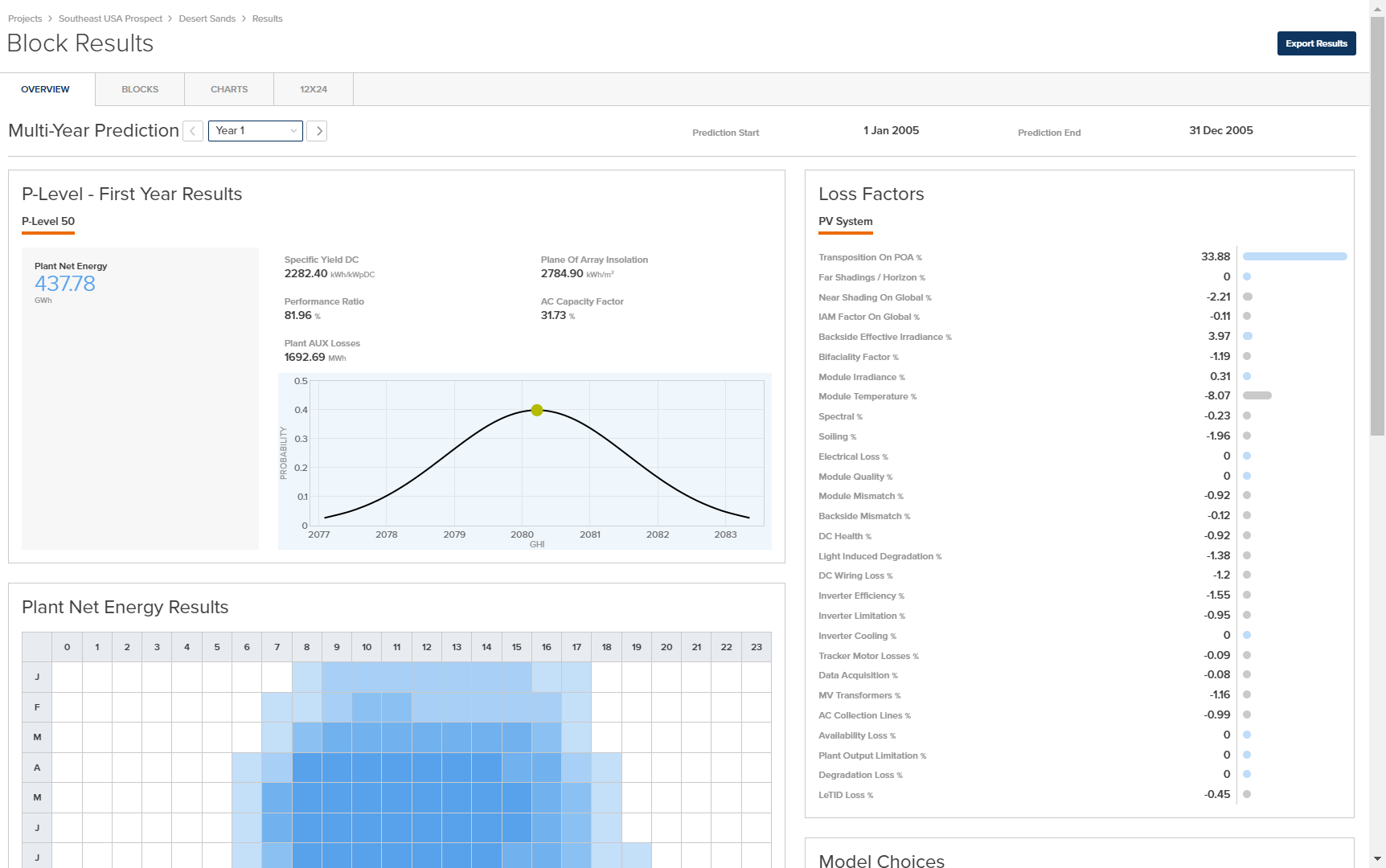
Task: Select the 12X24 tab
Action: coord(314,89)
